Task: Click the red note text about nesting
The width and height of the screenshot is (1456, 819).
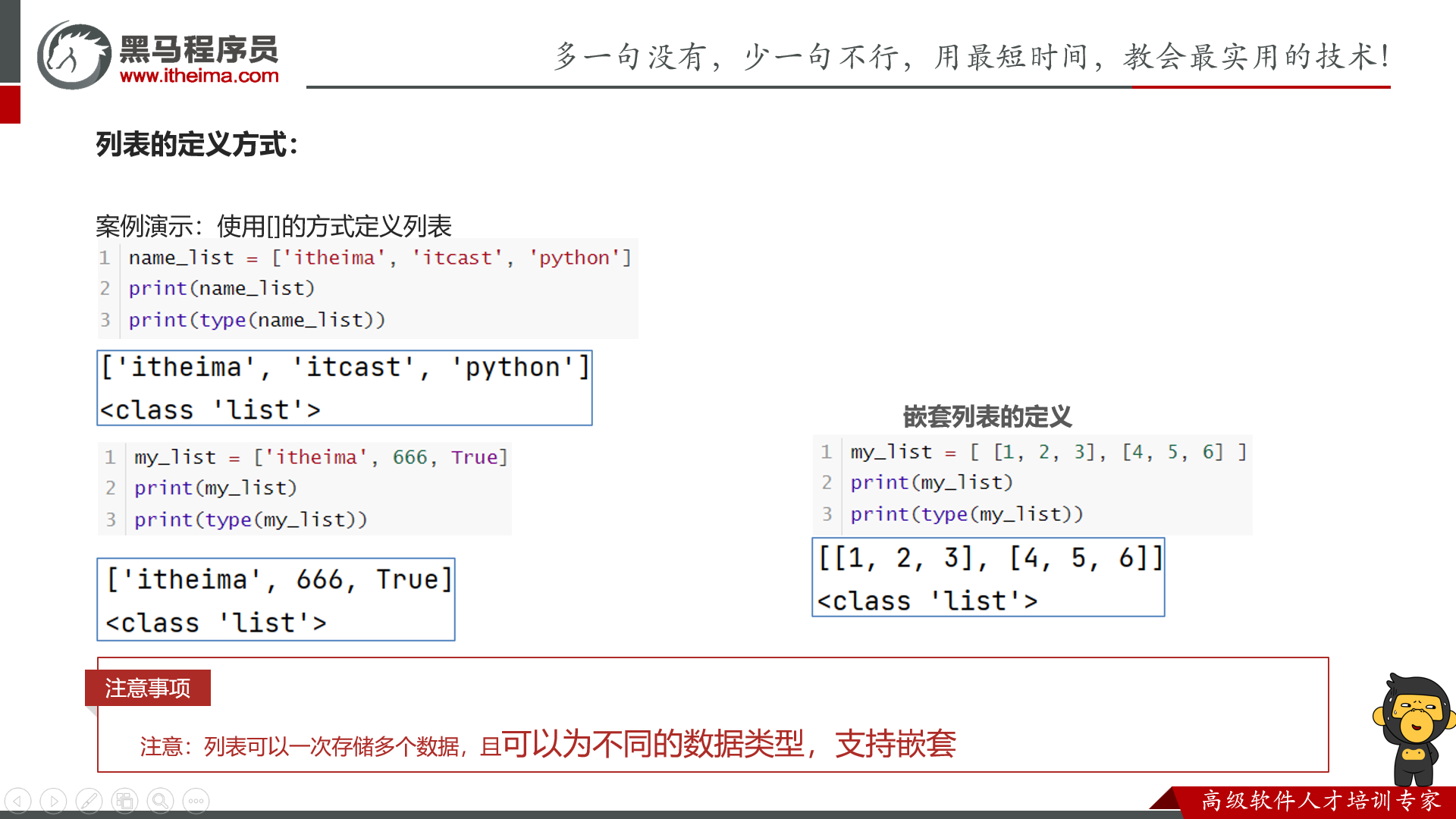Action: tap(548, 744)
